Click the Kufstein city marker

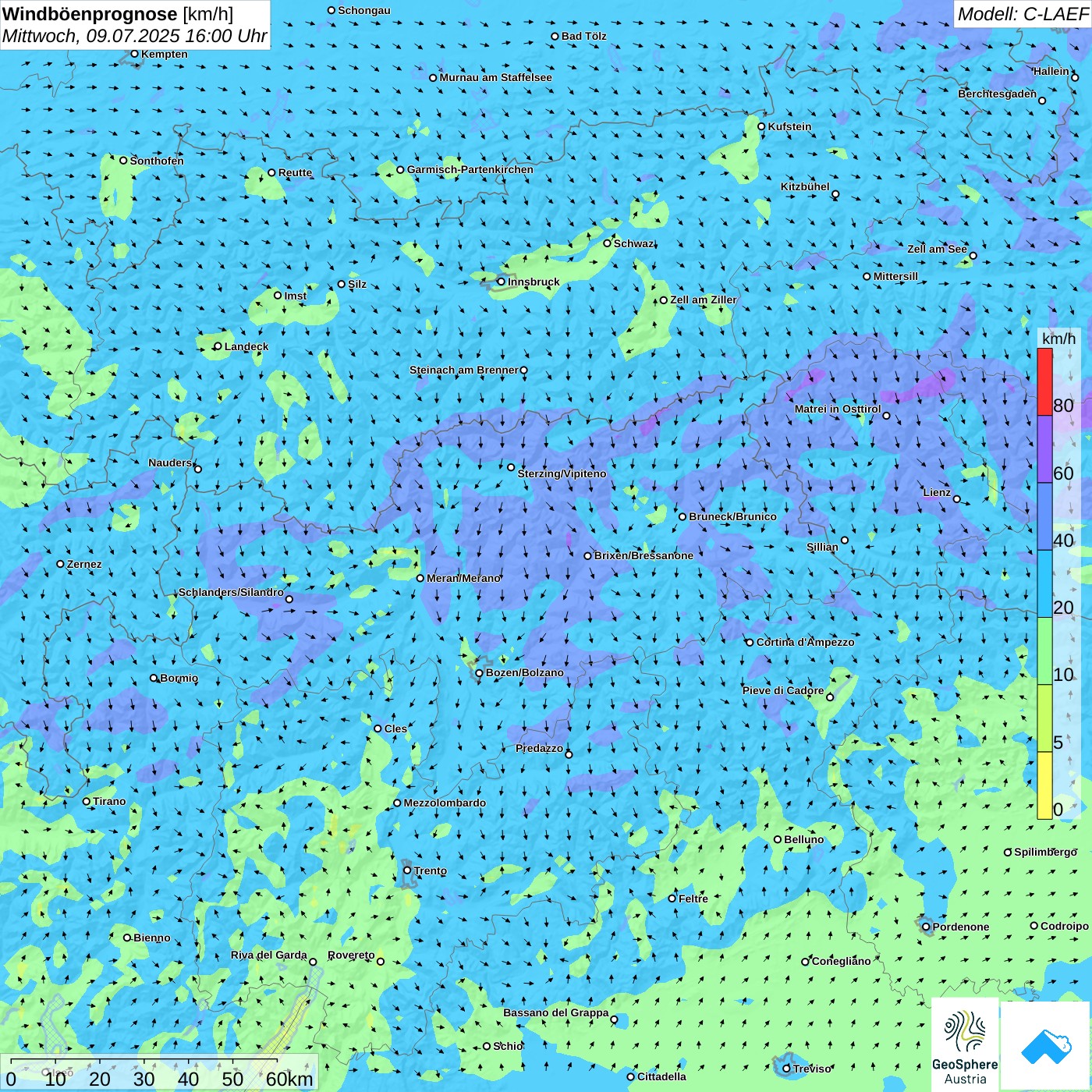tap(762, 126)
